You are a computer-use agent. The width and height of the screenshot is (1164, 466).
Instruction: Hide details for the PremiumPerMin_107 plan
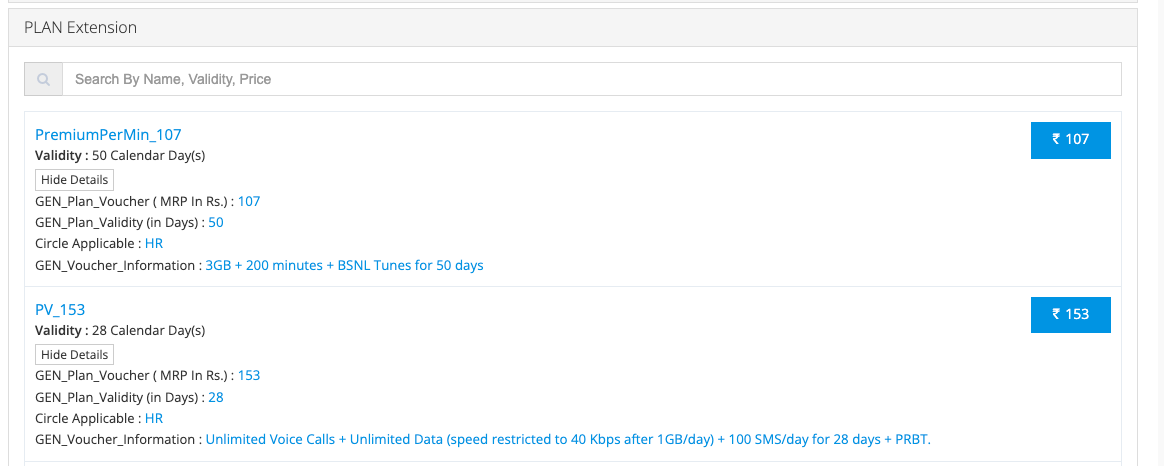click(x=75, y=180)
